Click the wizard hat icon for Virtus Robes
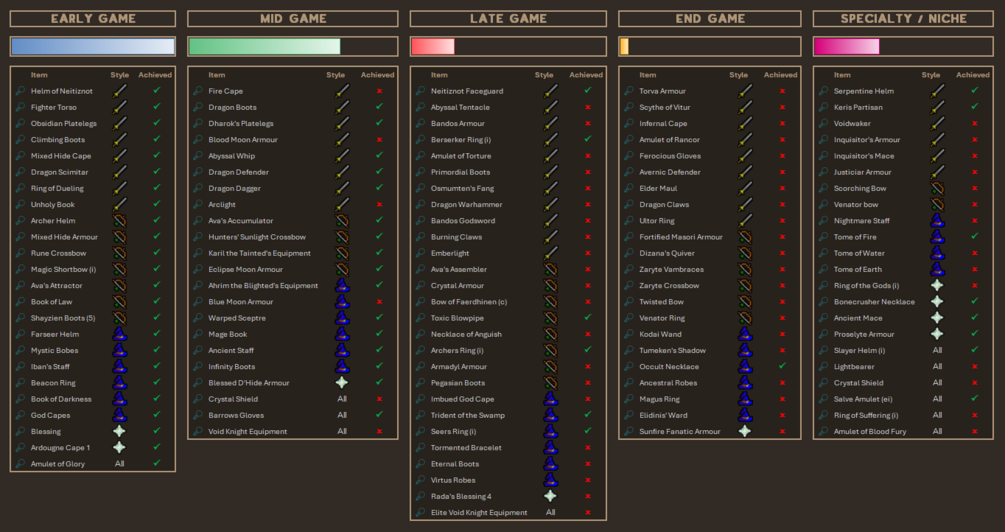Image resolution: width=1005 pixels, height=532 pixels. [x=551, y=479]
